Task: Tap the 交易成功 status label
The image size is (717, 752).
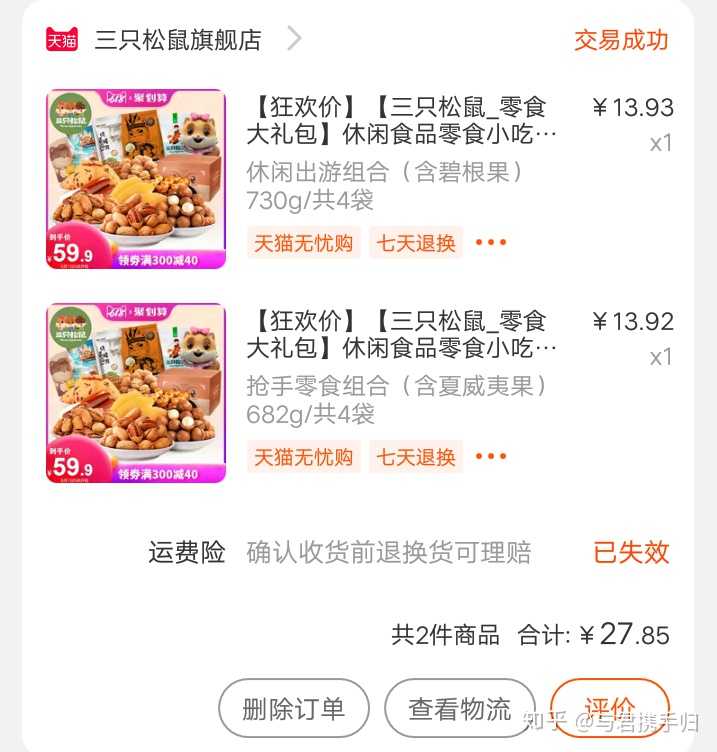Action: (621, 40)
